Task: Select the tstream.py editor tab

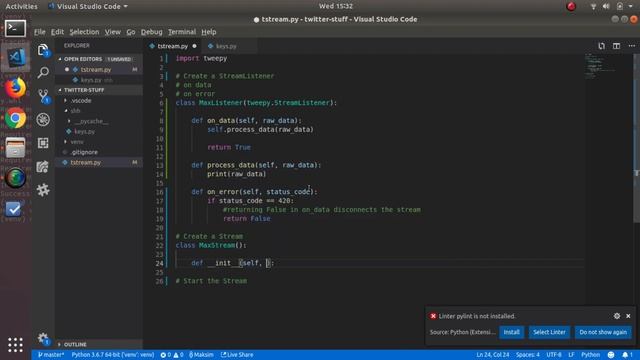Action: [x=173, y=46]
